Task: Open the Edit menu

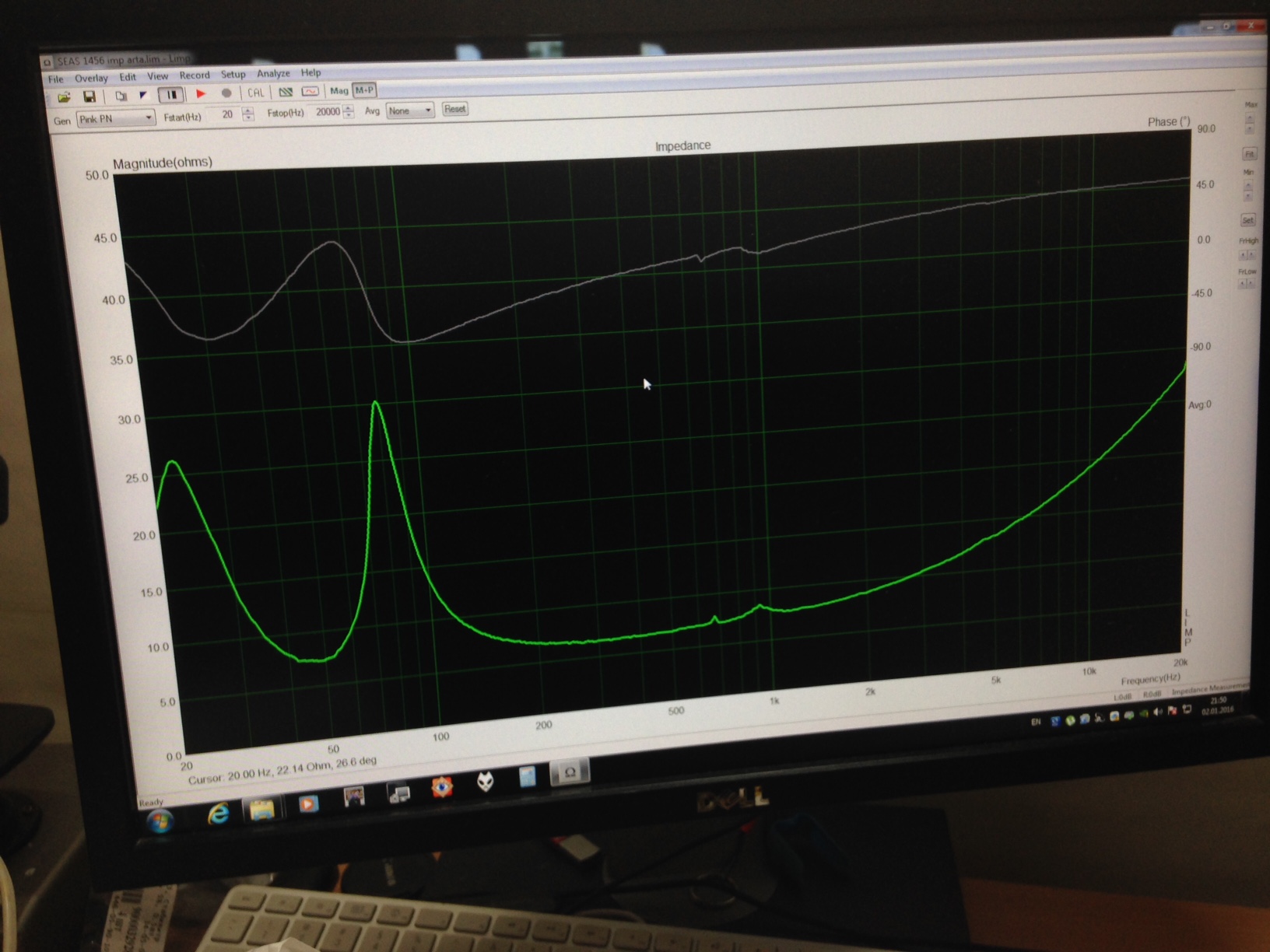Action: click(x=128, y=77)
